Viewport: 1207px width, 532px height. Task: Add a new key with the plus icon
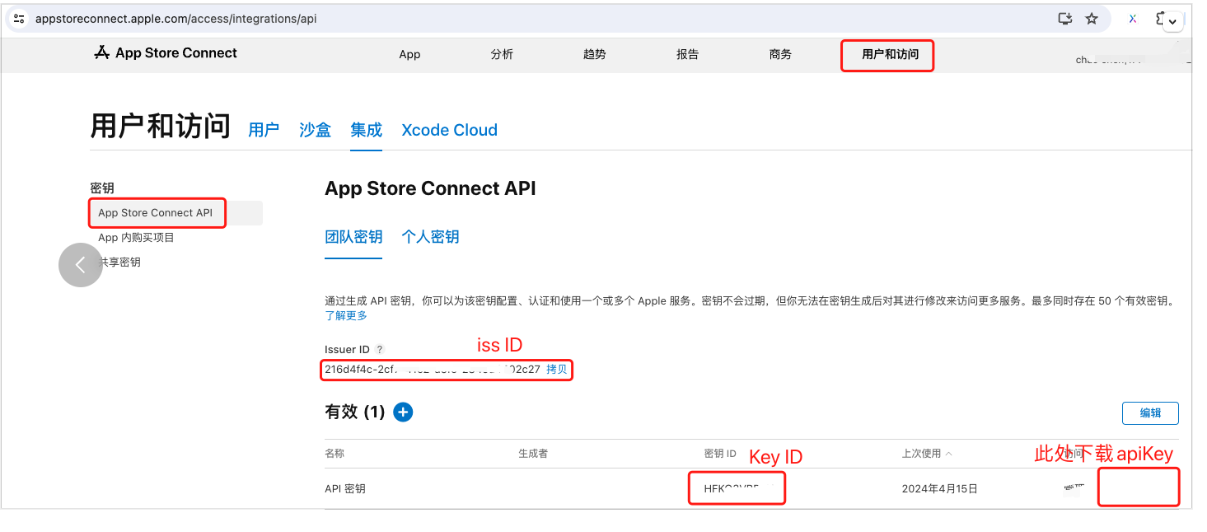(x=403, y=412)
